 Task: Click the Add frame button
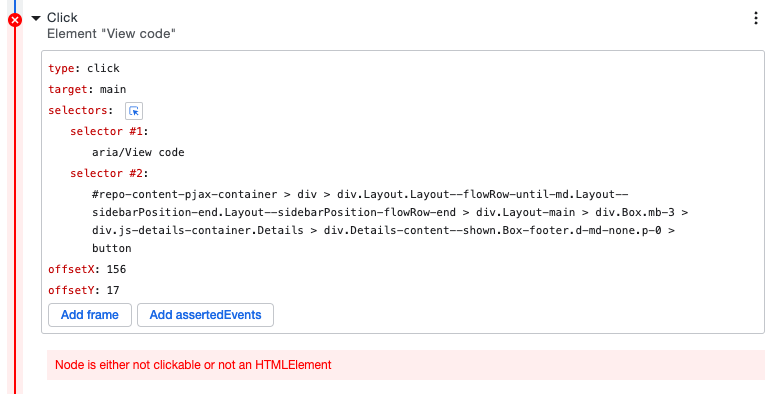coord(90,315)
